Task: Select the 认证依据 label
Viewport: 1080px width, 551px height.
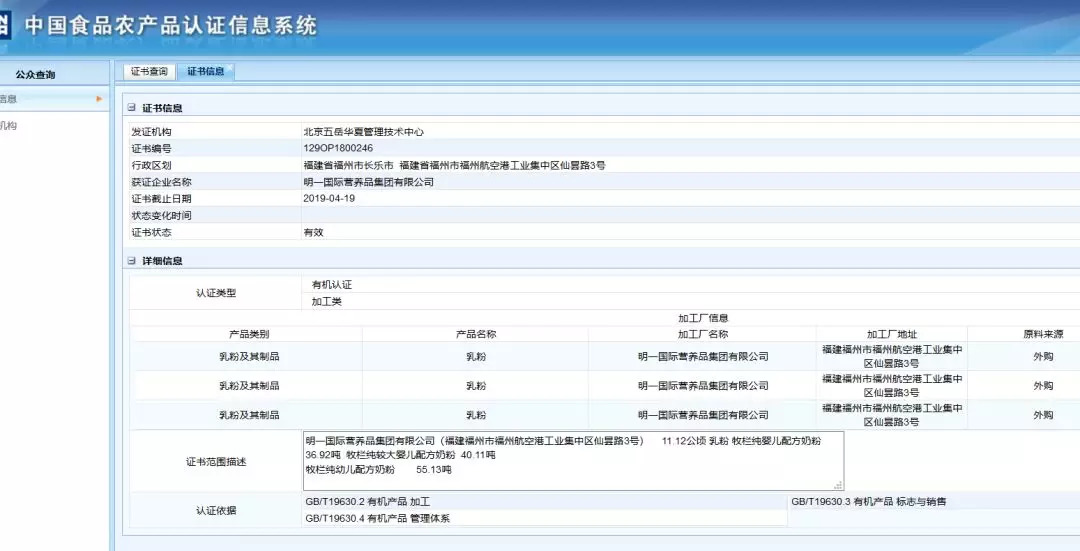Action: click(216, 510)
